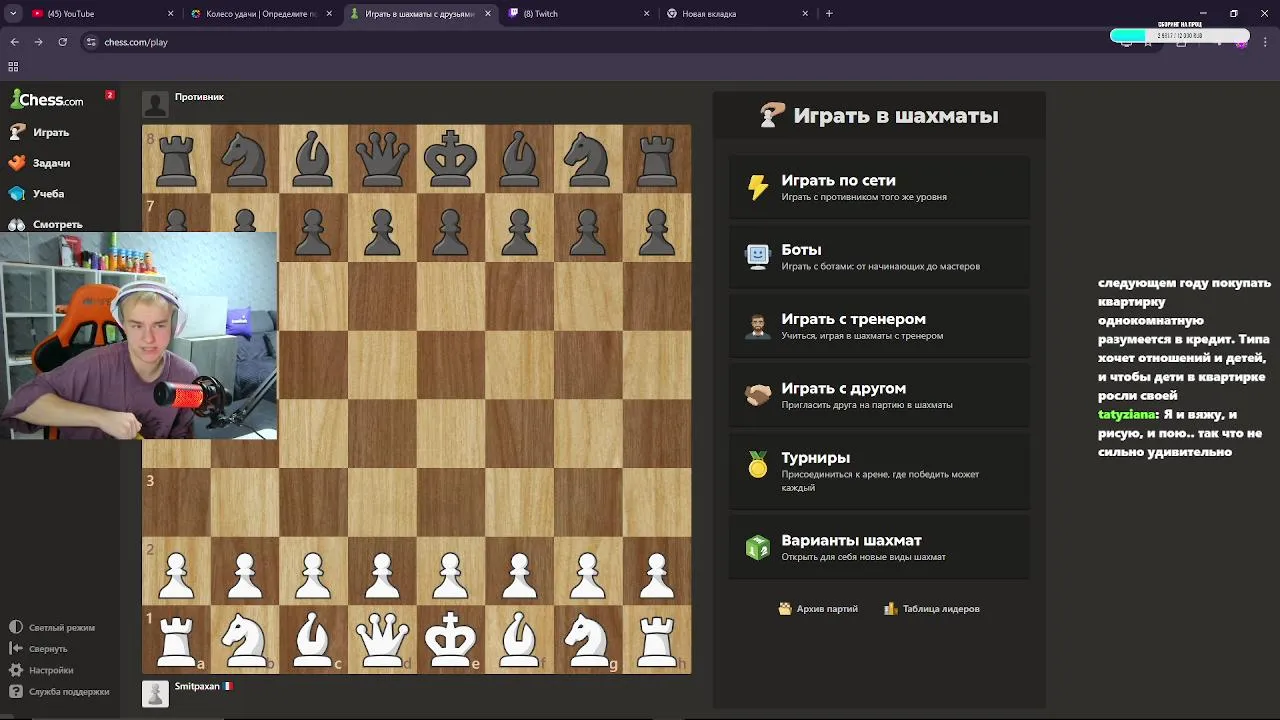
Task: Choose Играть по сети option
Action: pyautogui.click(x=879, y=187)
